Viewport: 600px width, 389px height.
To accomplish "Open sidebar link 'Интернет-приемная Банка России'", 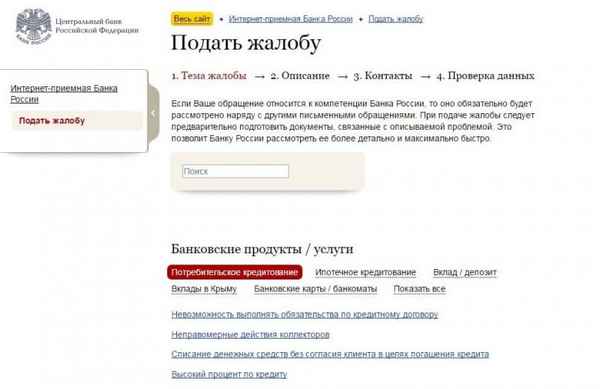I will [64, 94].
